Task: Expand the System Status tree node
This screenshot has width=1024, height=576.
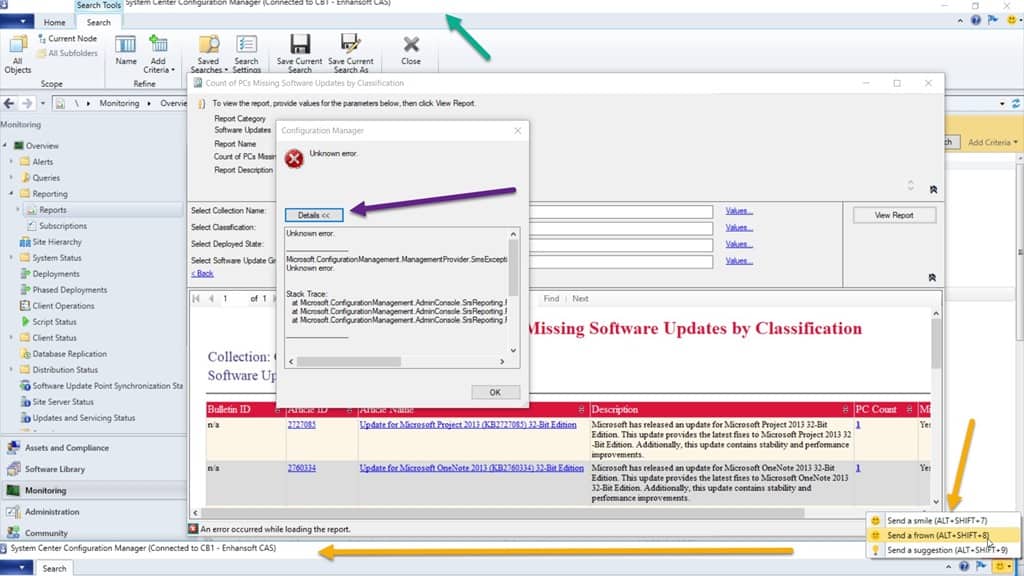Action: point(11,258)
